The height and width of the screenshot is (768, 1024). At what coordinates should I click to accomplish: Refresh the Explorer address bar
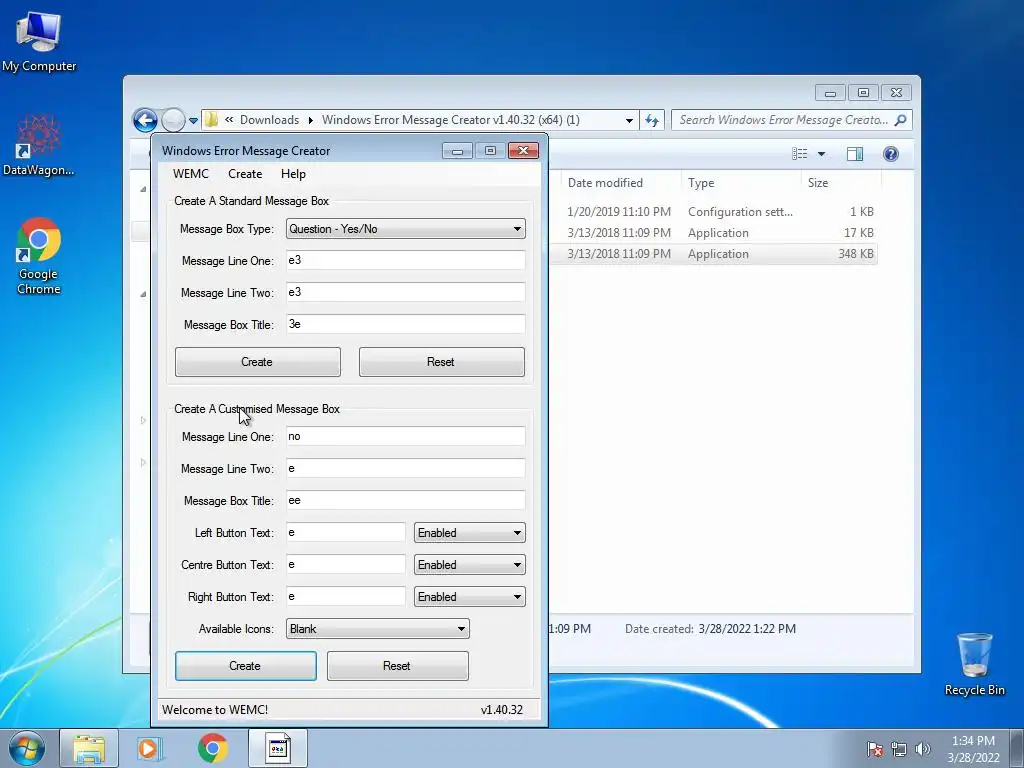tap(652, 120)
